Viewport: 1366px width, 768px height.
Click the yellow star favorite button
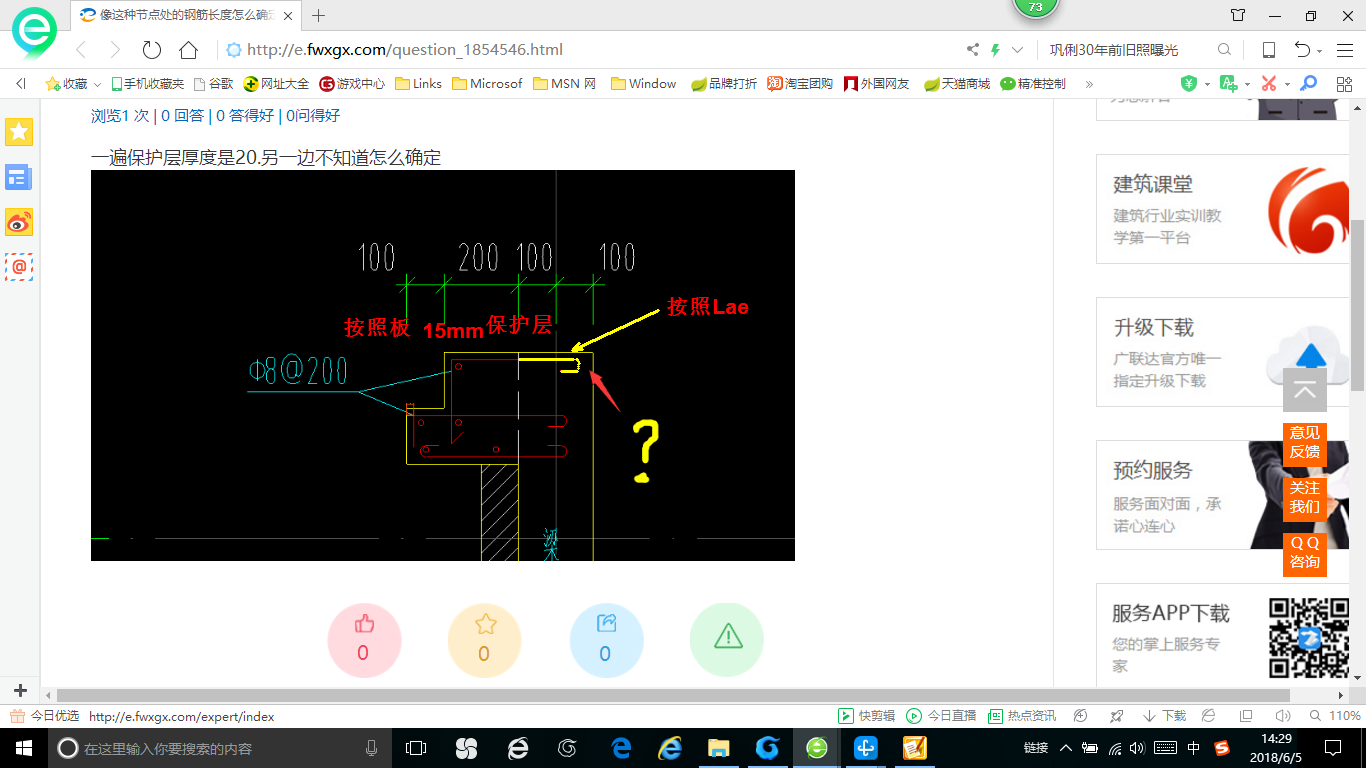pos(485,639)
